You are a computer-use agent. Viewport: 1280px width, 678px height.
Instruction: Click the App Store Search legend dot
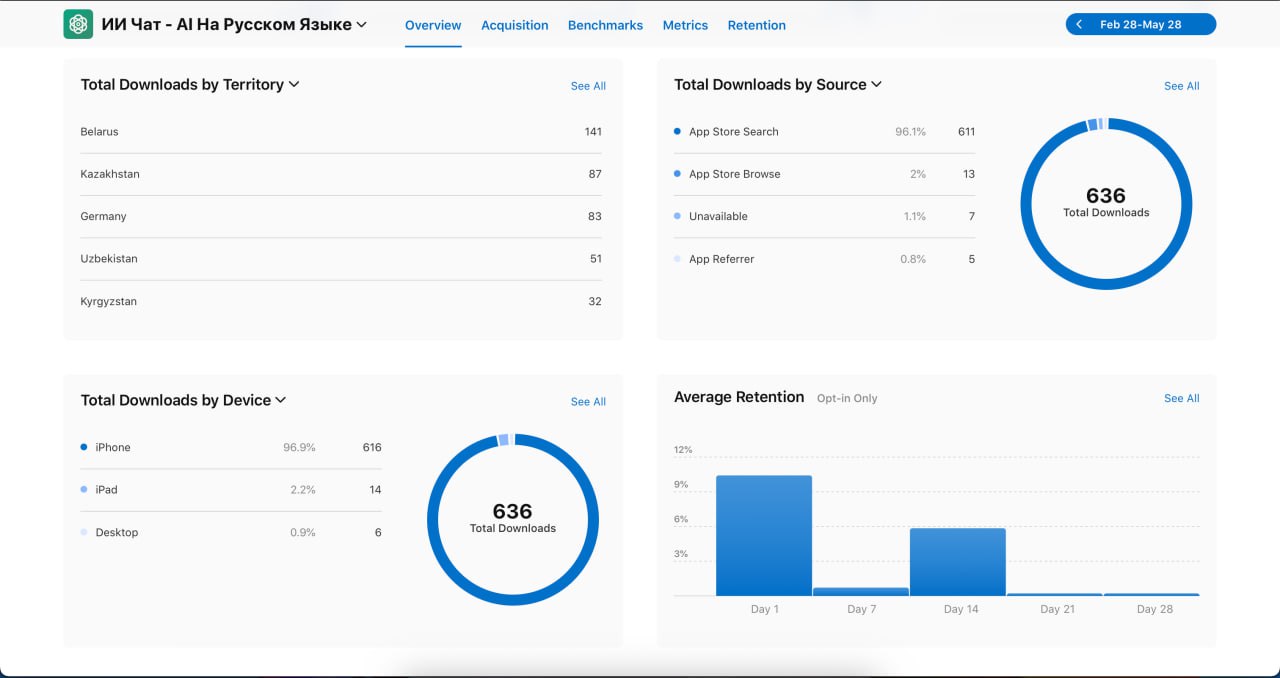678,131
